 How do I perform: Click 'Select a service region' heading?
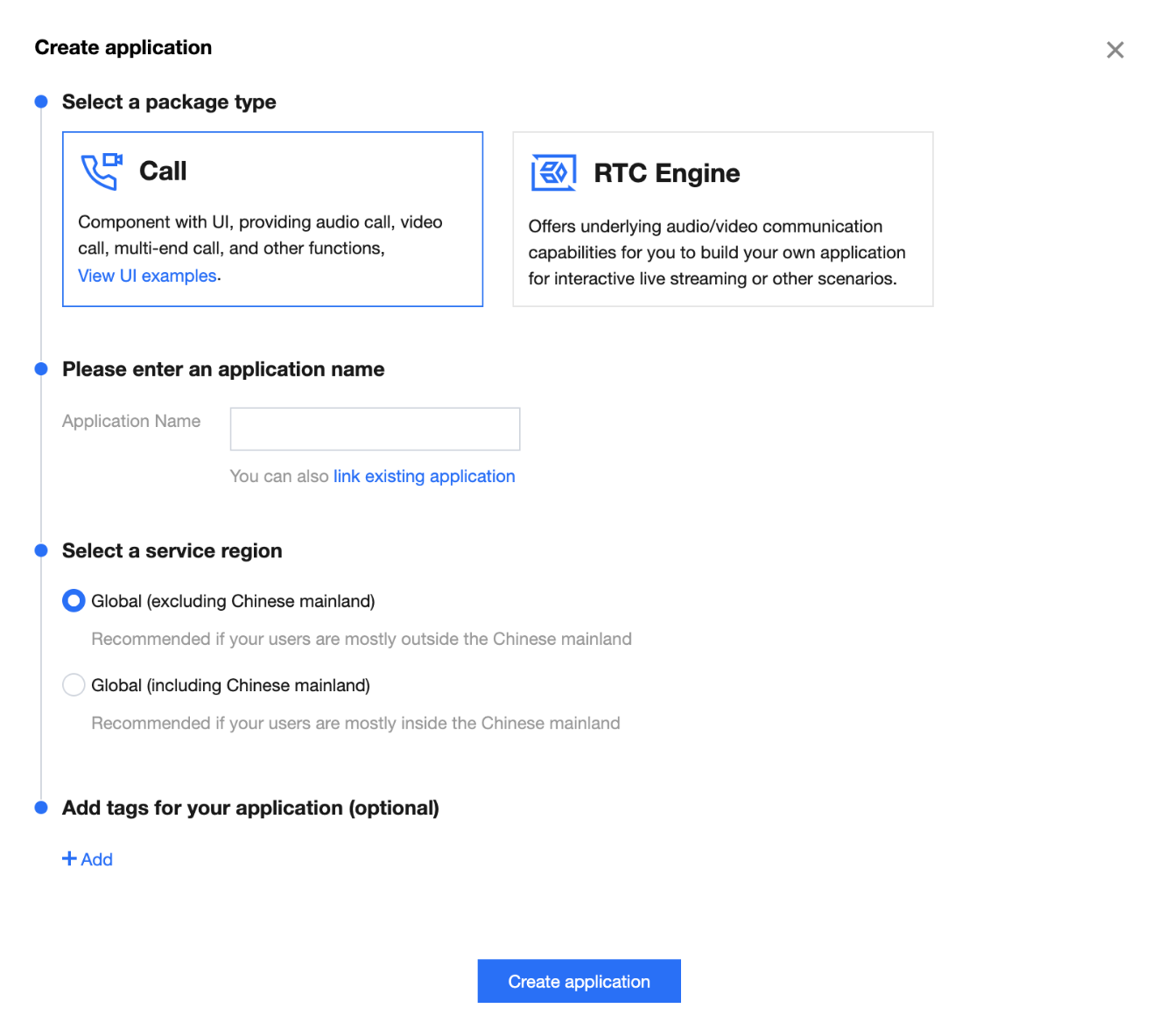(172, 550)
